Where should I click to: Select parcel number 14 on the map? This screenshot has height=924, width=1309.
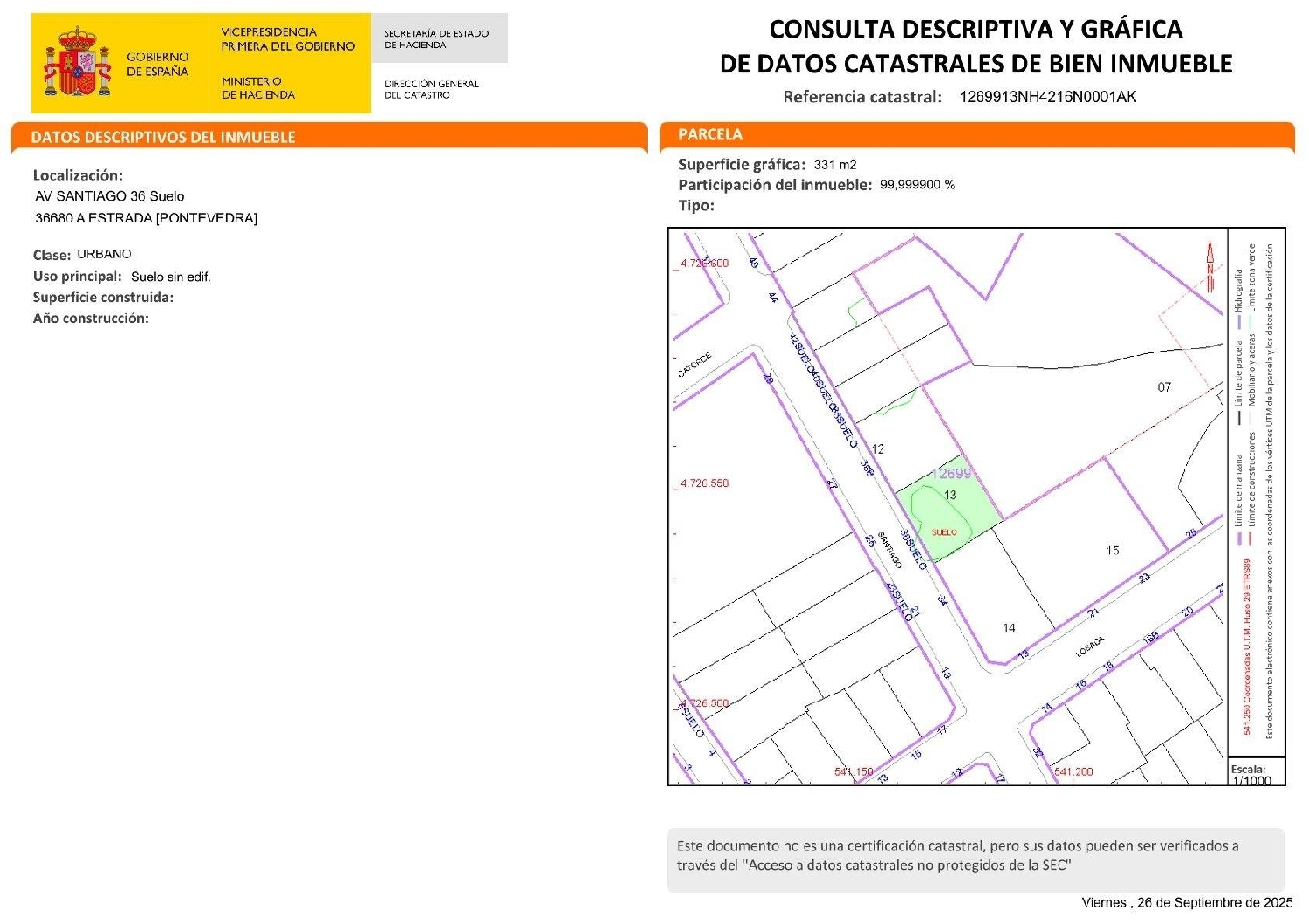point(1009,628)
